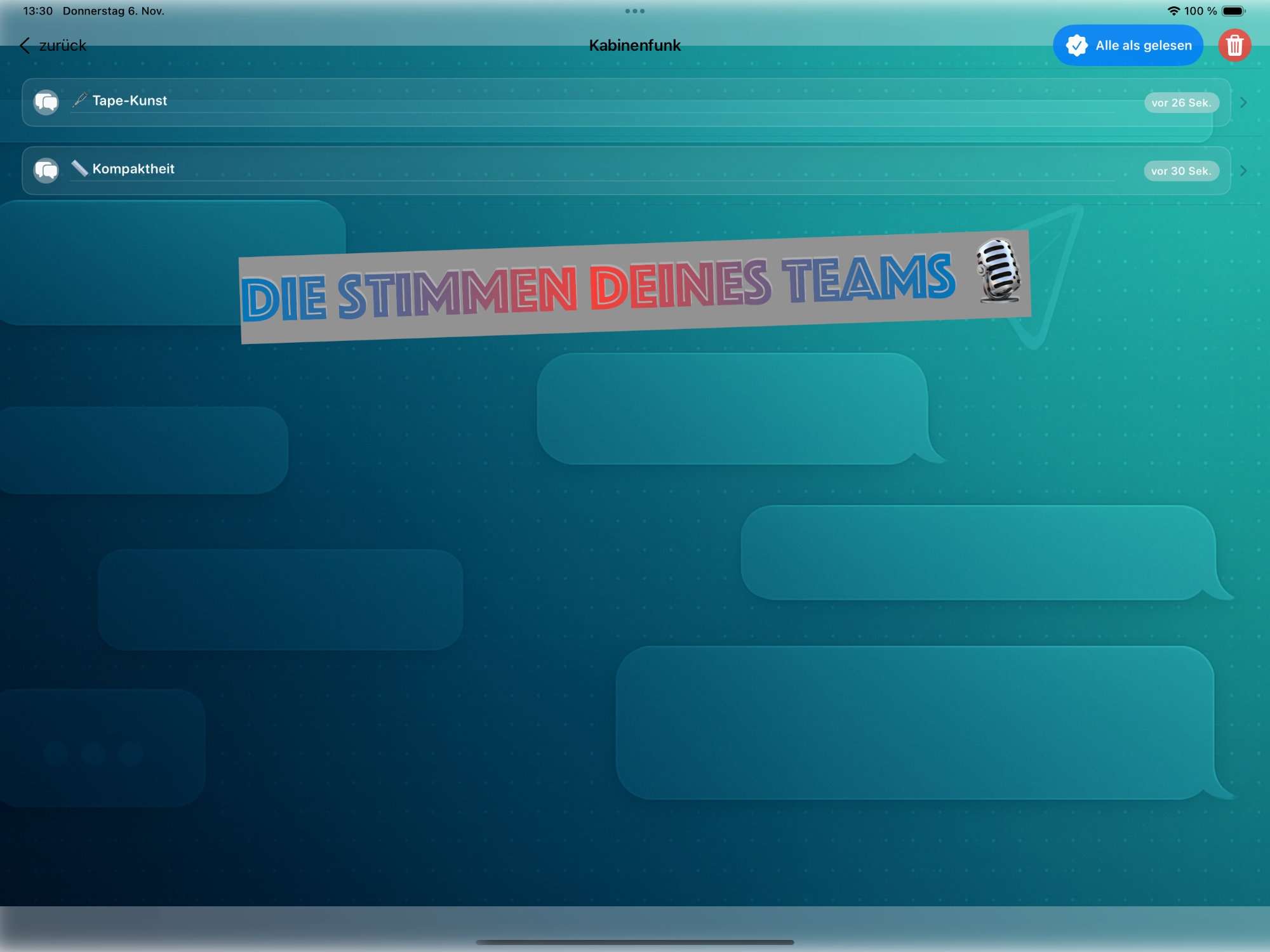
Task: Tap the chat bubble icon beside Tape-Kunst
Action: [x=46, y=102]
